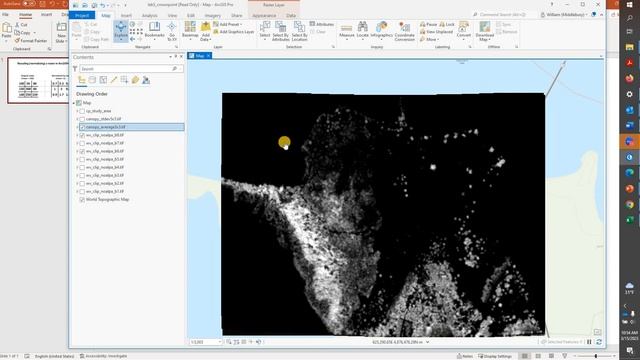The image size is (640, 360).
Task: Click the Convert labels tool
Action: click(x=463, y=31)
